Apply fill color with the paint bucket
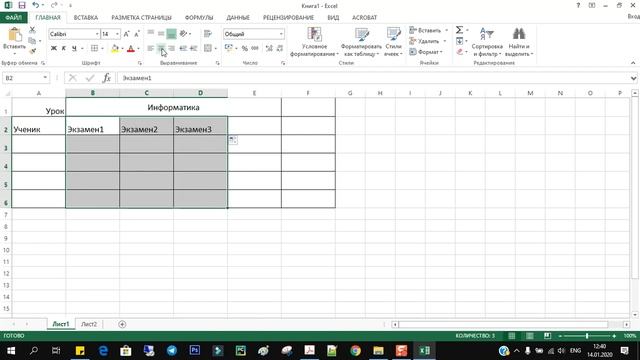 point(115,48)
